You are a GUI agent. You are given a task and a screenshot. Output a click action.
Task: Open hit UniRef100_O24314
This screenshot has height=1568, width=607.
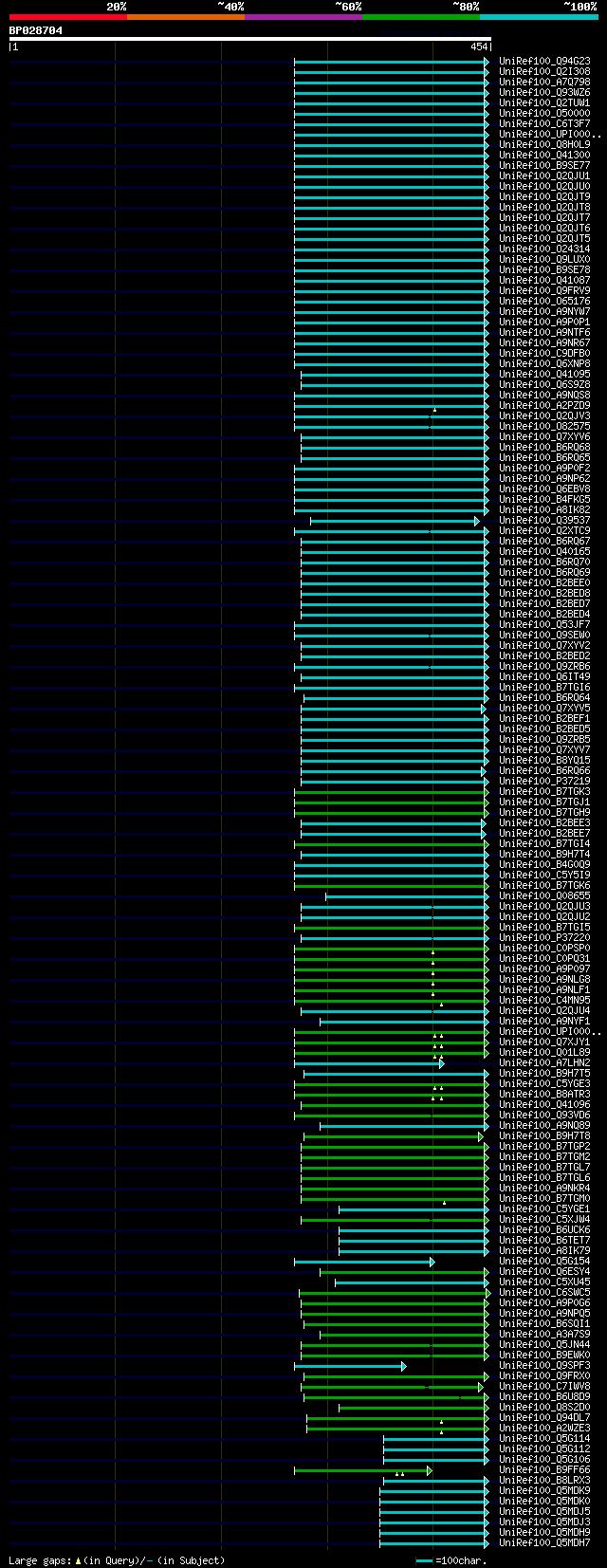click(544, 249)
